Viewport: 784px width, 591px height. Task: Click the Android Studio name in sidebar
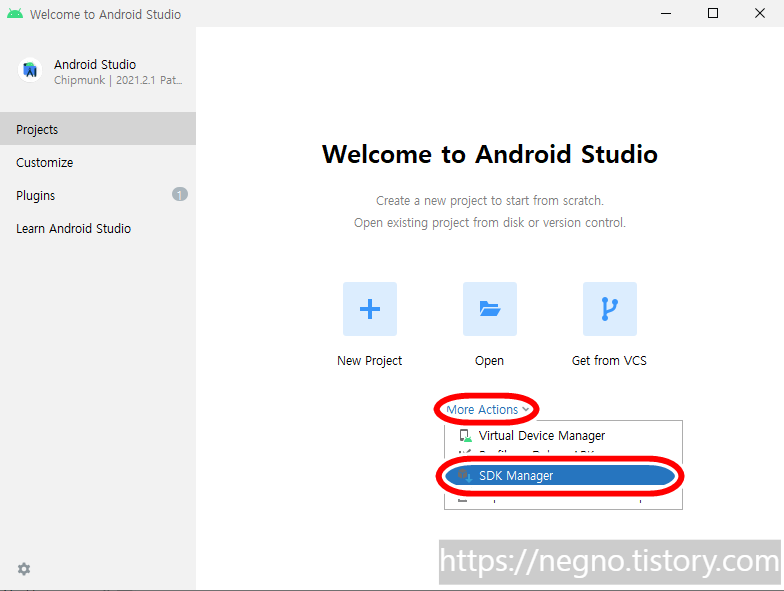(95, 64)
